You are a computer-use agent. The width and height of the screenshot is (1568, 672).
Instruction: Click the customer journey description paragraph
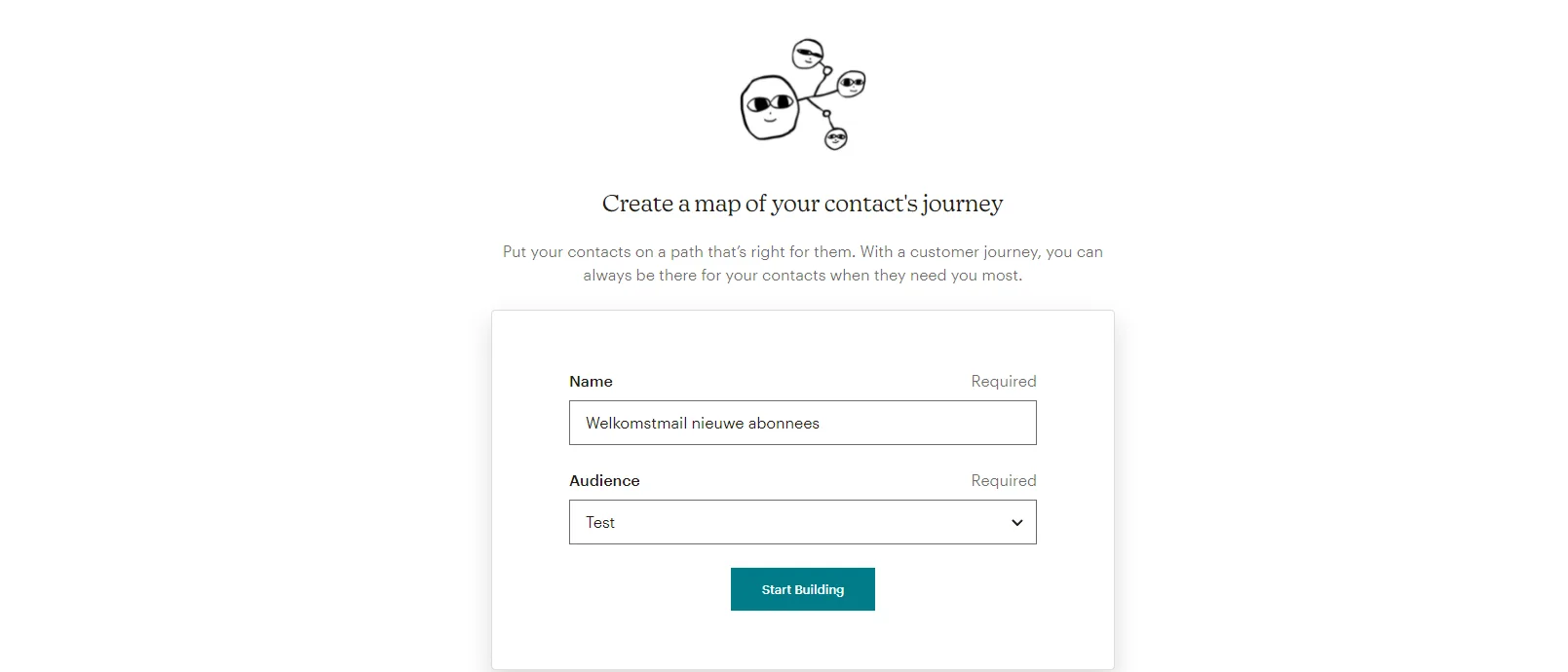802,264
